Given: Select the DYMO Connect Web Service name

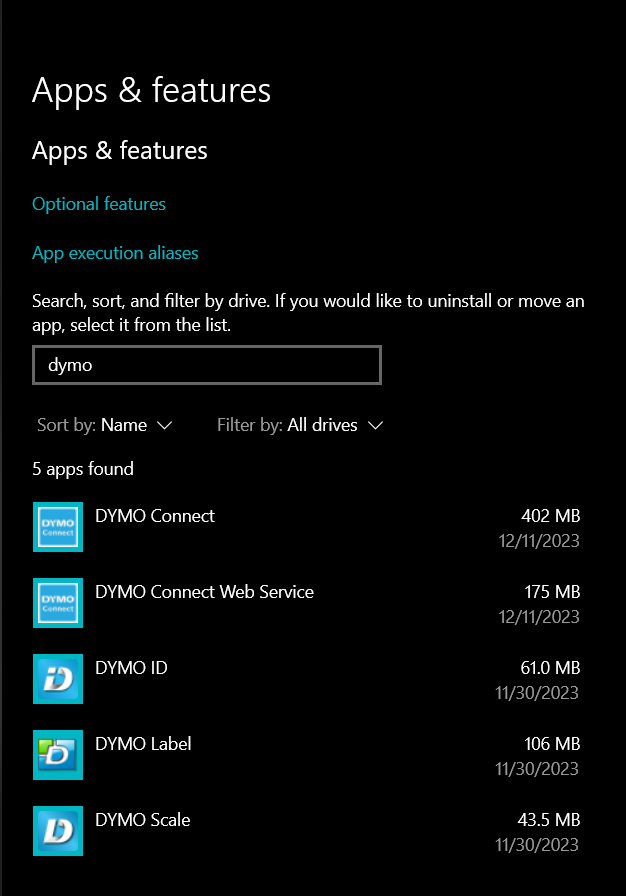Looking at the screenshot, I should coord(204,592).
